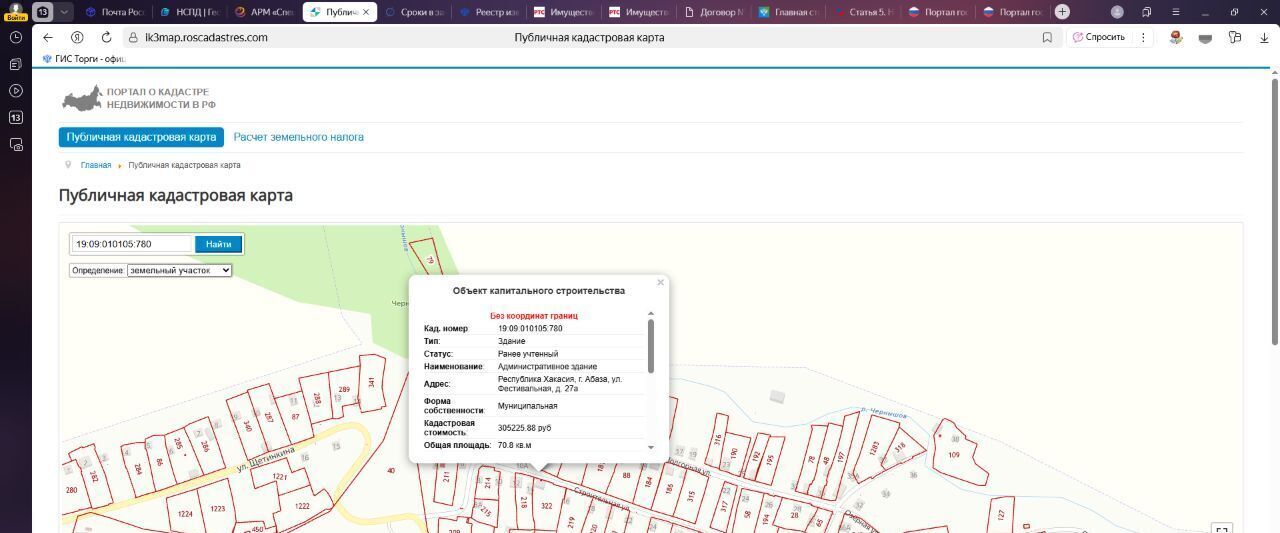Reload the current page

[106, 37]
